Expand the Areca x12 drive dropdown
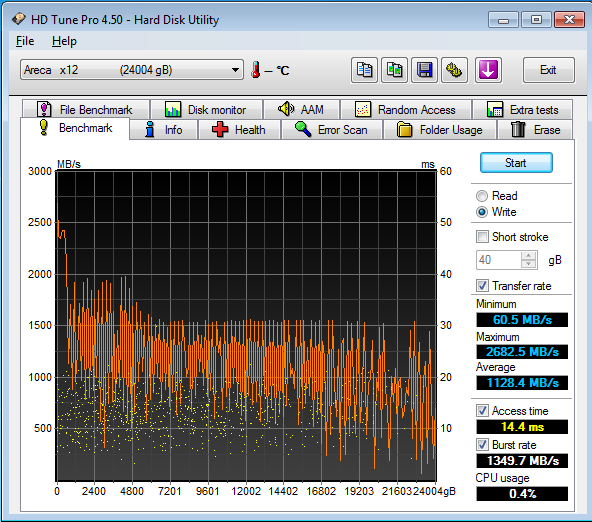The height and width of the screenshot is (522, 592). [132, 70]
